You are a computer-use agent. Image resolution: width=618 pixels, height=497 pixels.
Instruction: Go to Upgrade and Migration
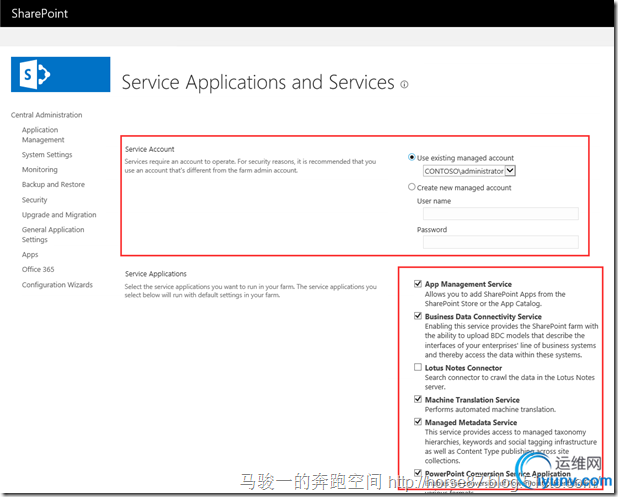[x=59, y=215]
